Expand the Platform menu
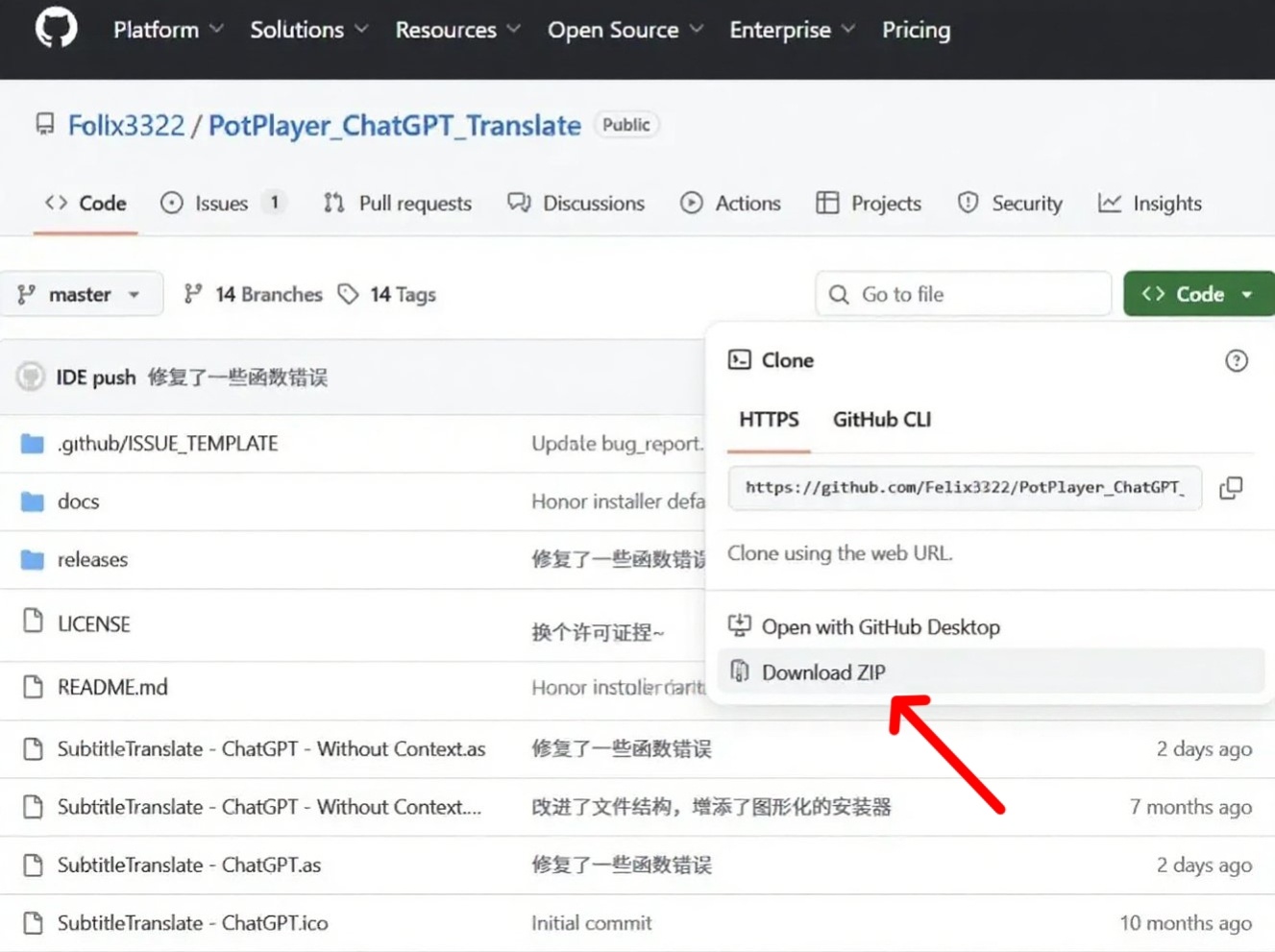 point(168,30)
